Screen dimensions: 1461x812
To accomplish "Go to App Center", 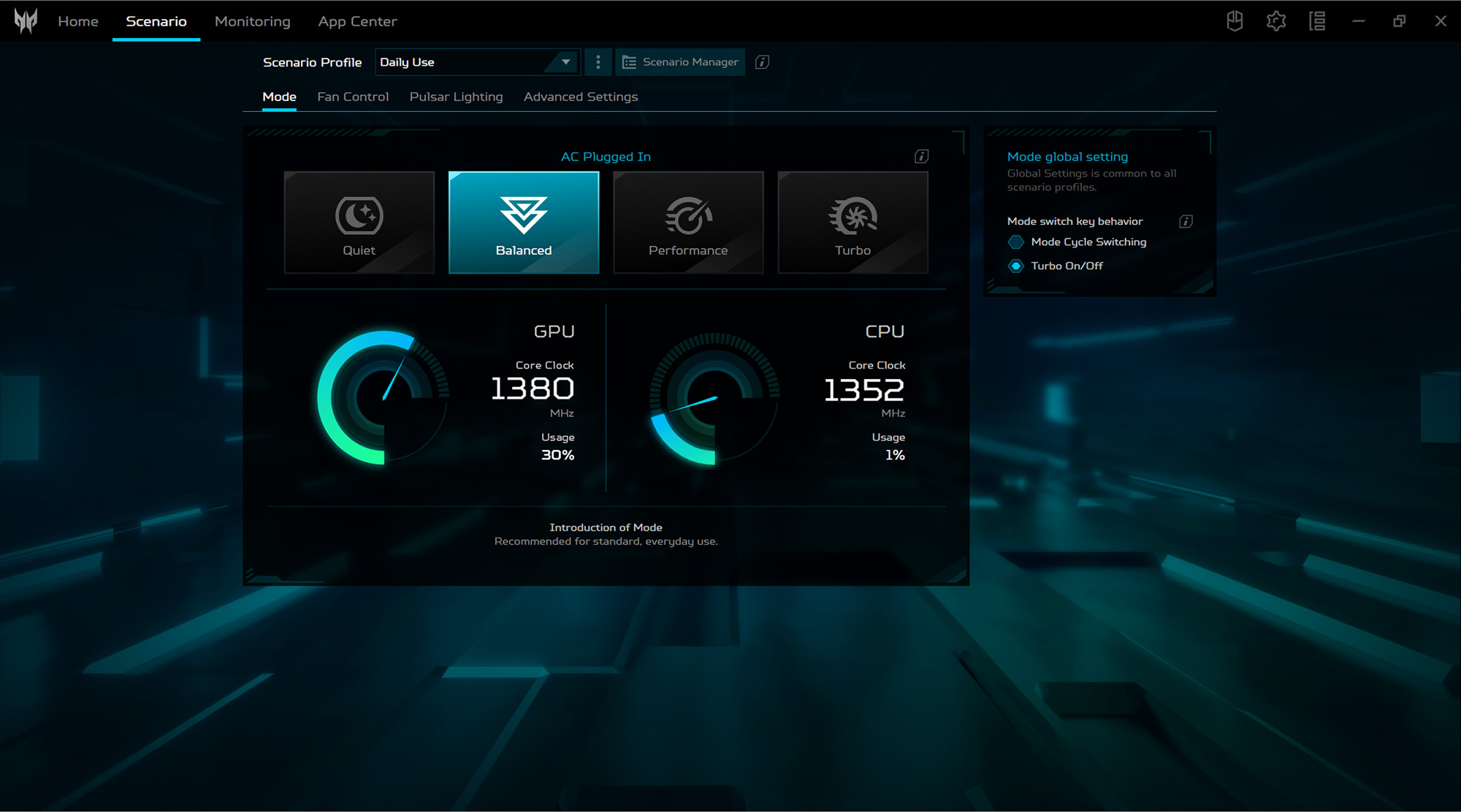I will [357, 21].
